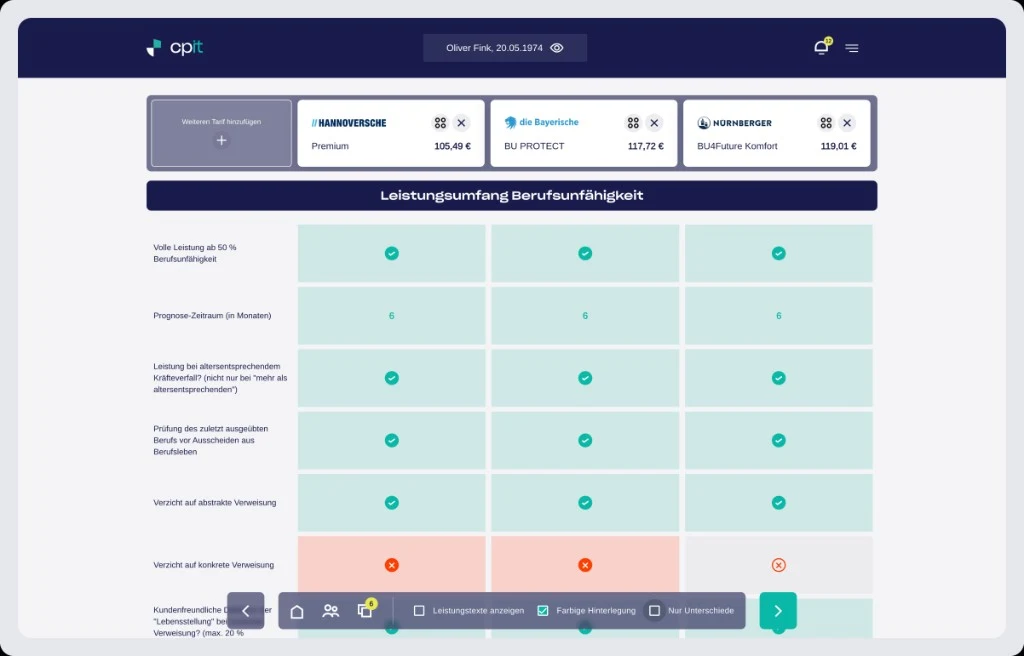
Task: Select row label Prognose-Zeitraum (in Monaten)
Action: 212,316
